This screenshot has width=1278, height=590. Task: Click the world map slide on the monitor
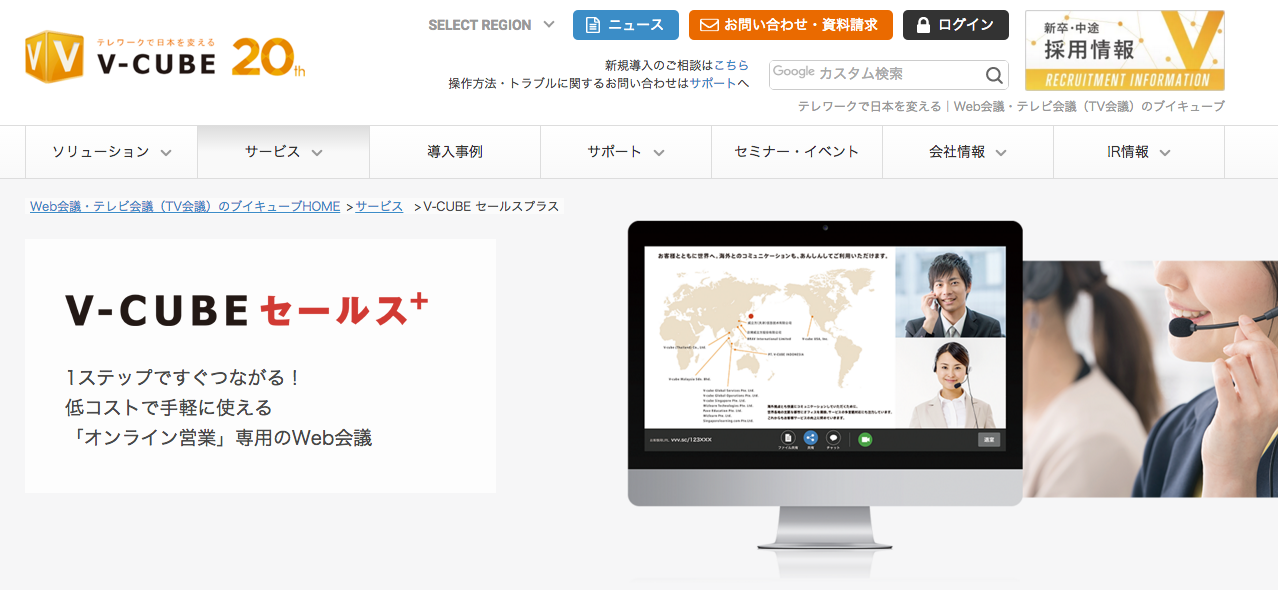point(769,337)
